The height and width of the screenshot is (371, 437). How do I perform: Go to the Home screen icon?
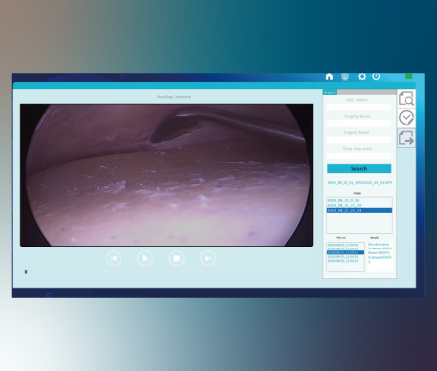click(x=329, y=77)
